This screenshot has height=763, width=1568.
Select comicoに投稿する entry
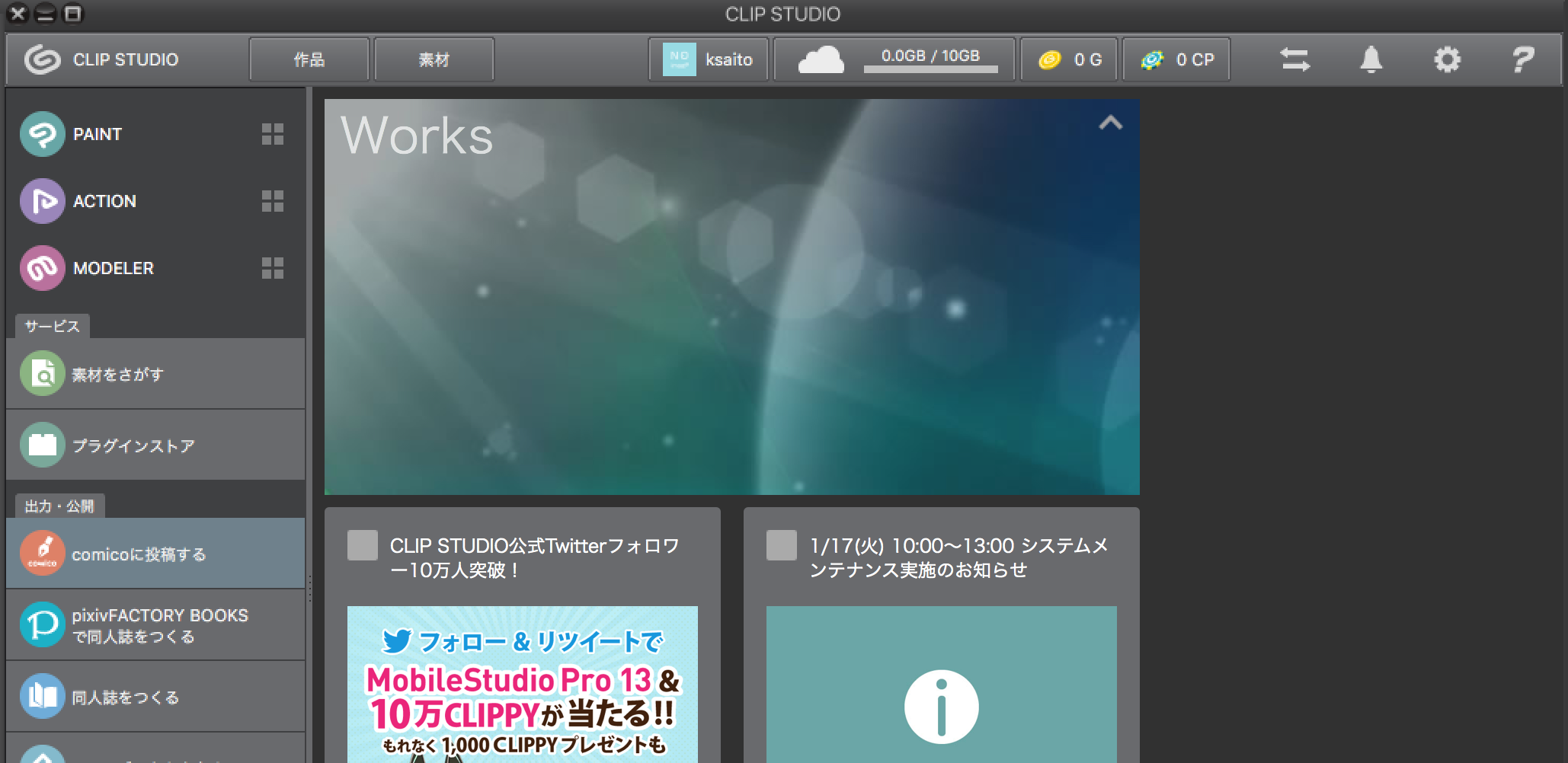pyautogui.click(x=155, y=554)
